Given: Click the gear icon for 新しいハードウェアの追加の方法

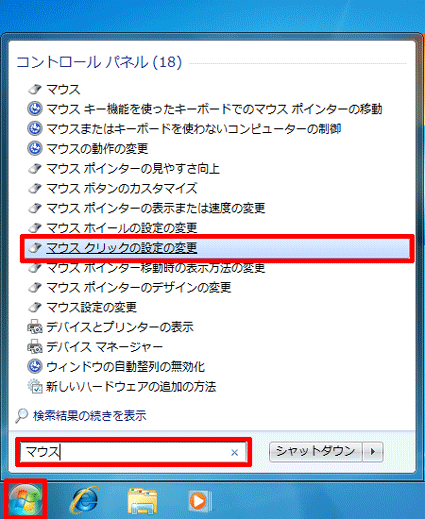Looking at the screenshot, I should (x=35, y=386).
